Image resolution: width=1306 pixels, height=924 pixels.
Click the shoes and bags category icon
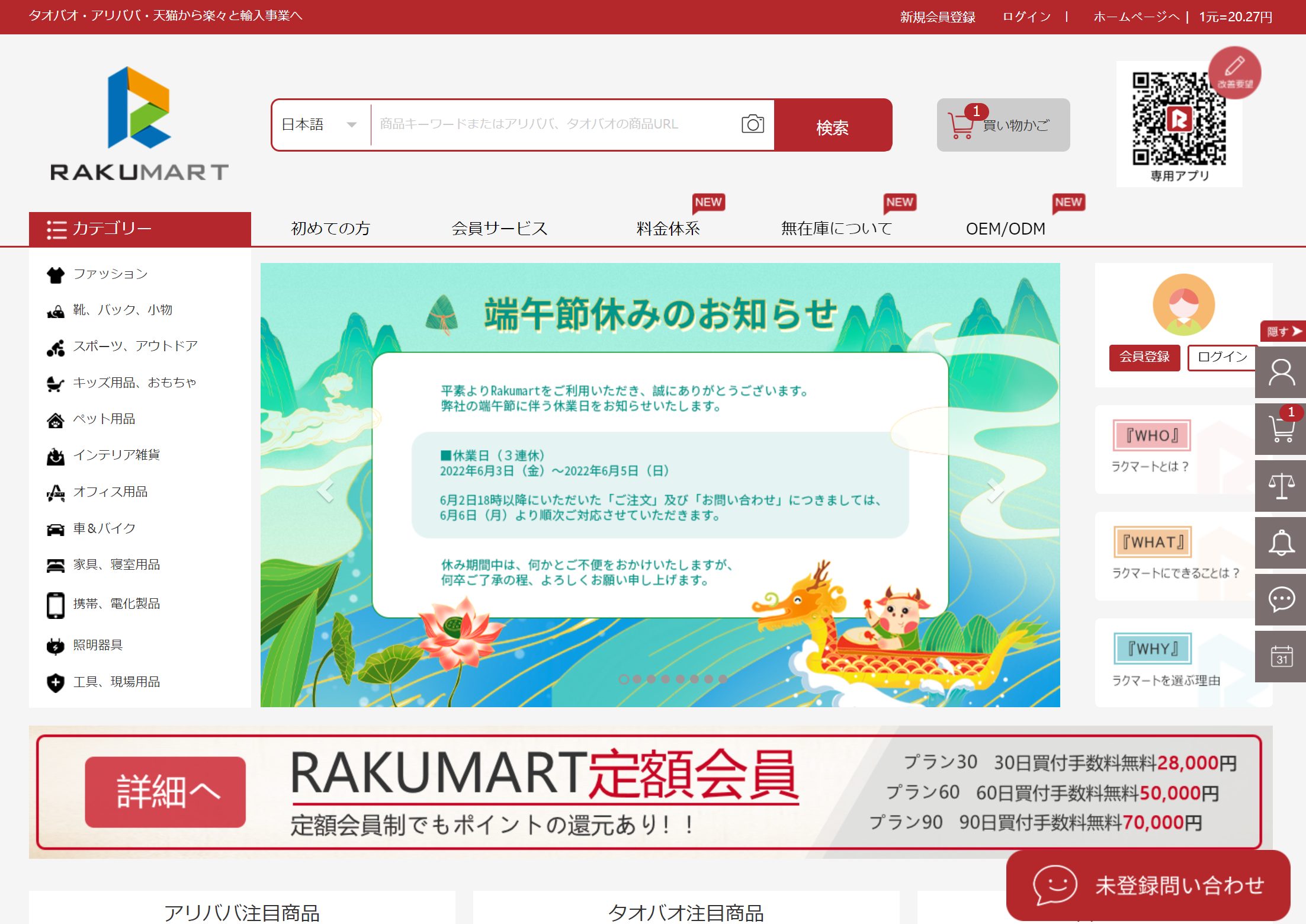(56, 311)
